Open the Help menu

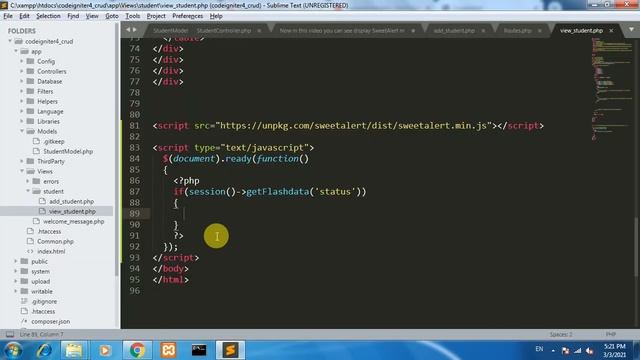click(x=216, y=16)
